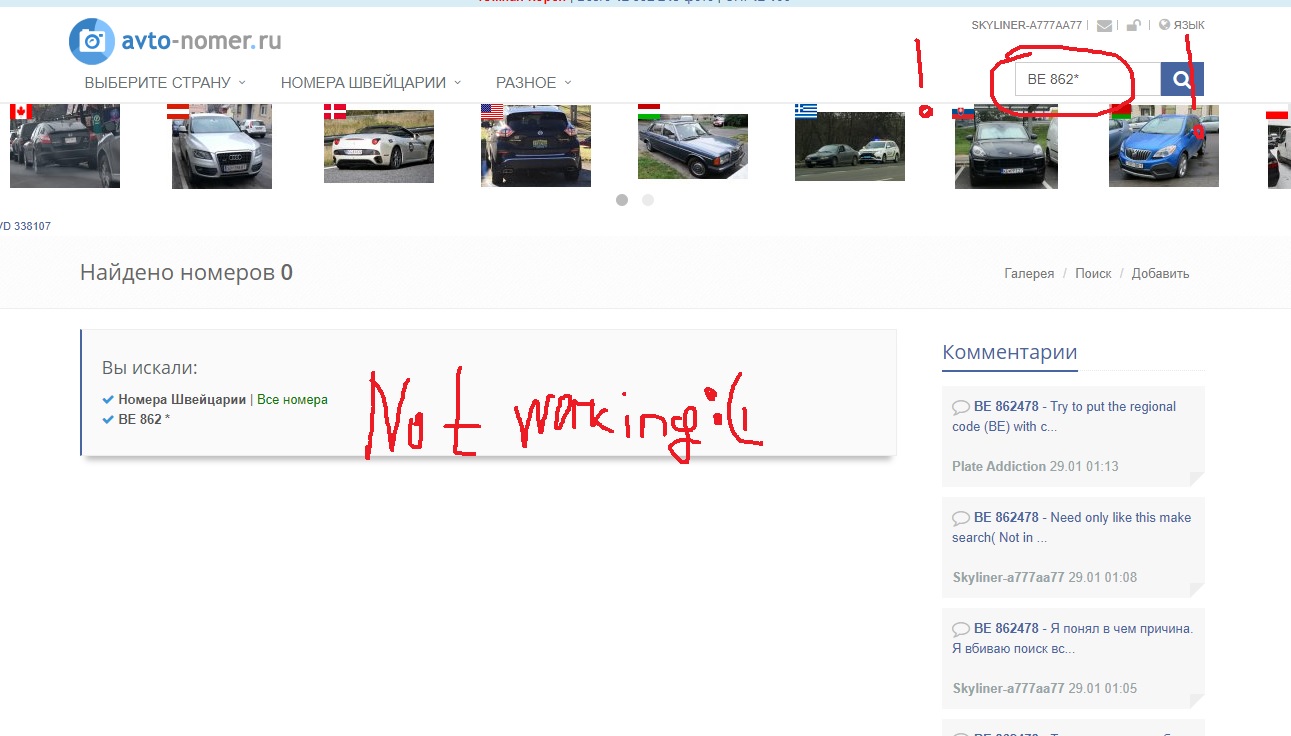Open Skyliner-a777aa77 profile dated 01:05
Viewport: 1291px width, 736px height.
[1008, 688]
